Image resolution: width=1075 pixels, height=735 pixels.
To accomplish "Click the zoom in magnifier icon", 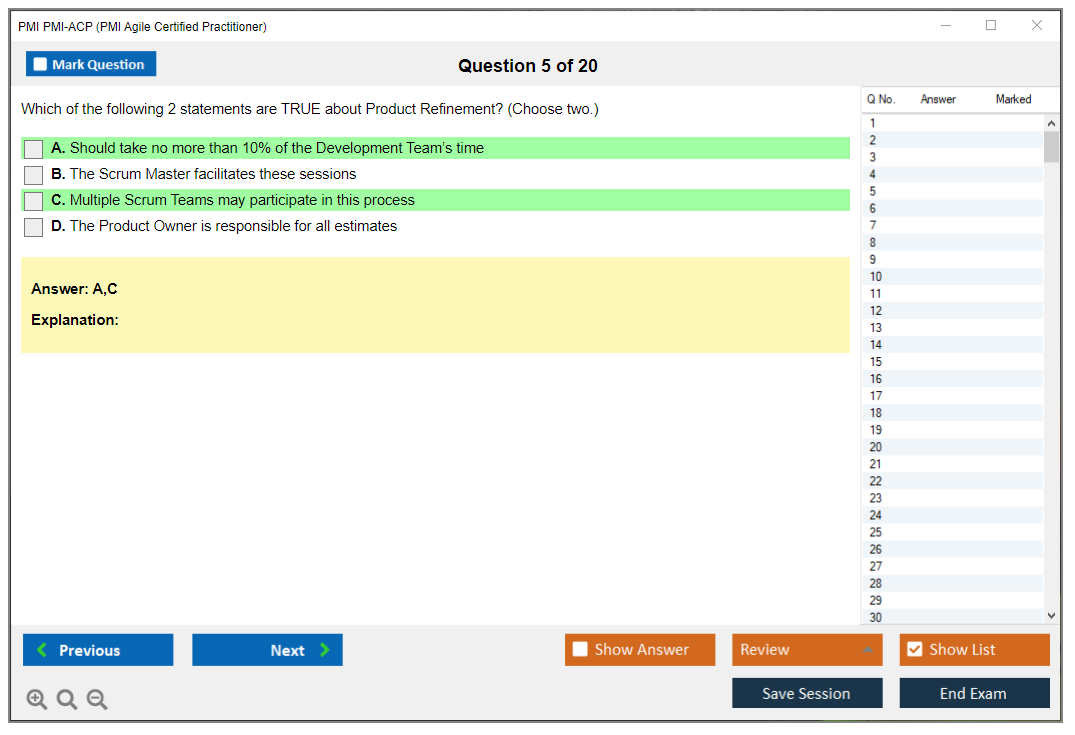I will pos(37,700).
